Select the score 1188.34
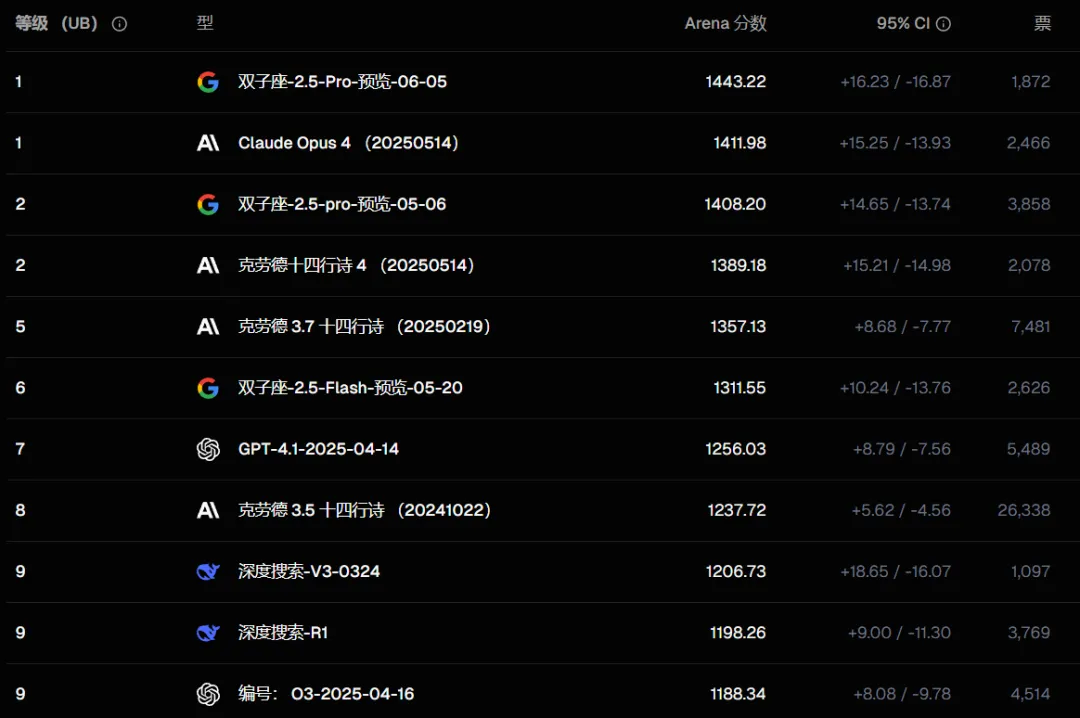The image size is (1080, 718). pyautogui.click(x=738, y=694)
